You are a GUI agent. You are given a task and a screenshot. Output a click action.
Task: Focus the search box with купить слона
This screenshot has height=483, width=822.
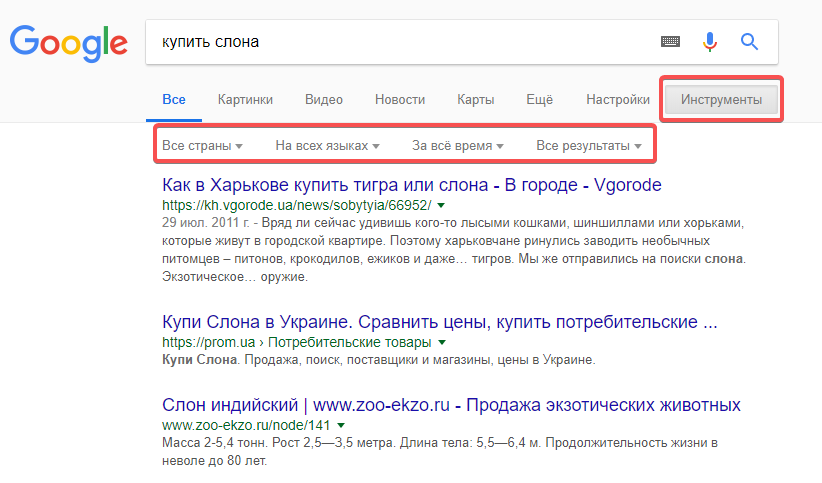pos(461,42)
